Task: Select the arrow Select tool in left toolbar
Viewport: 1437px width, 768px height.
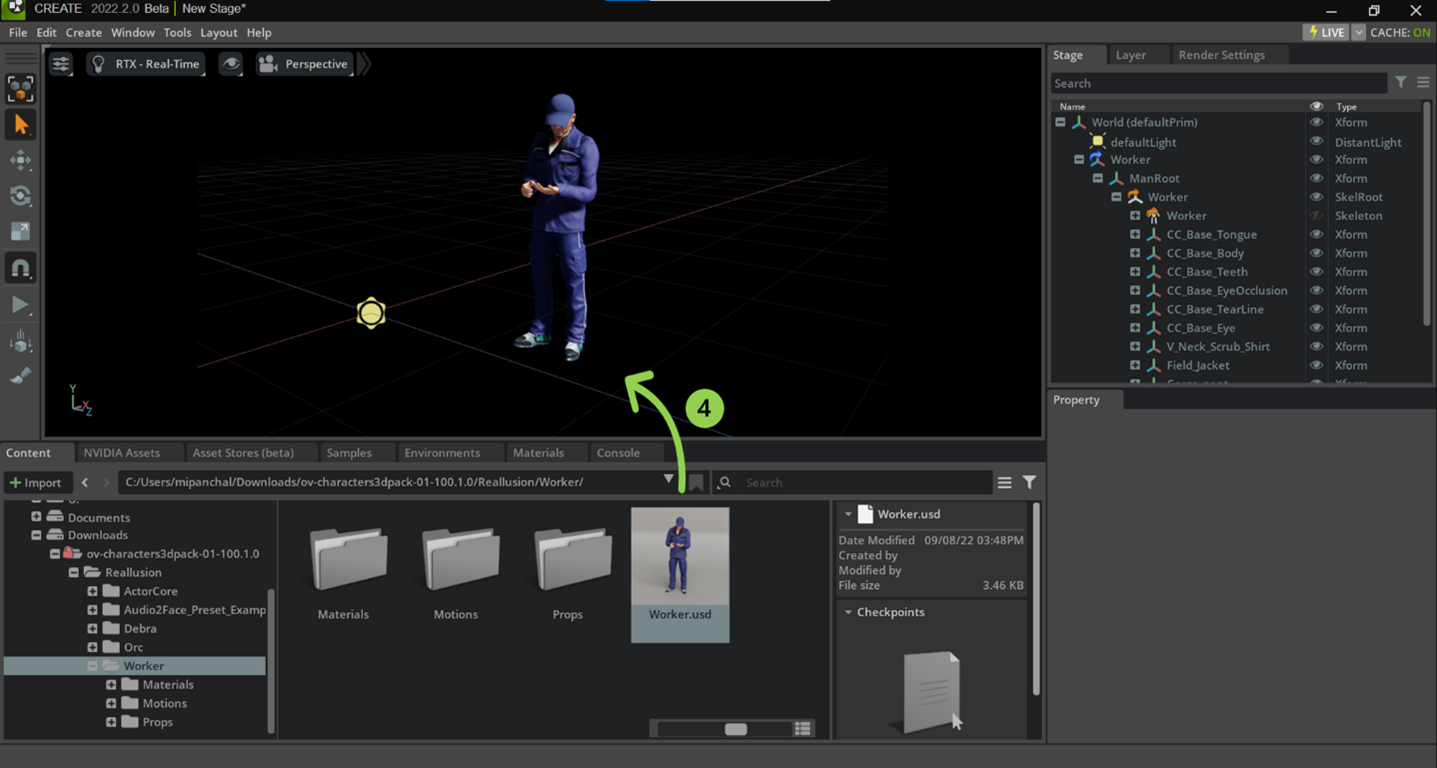Action: 20,125
